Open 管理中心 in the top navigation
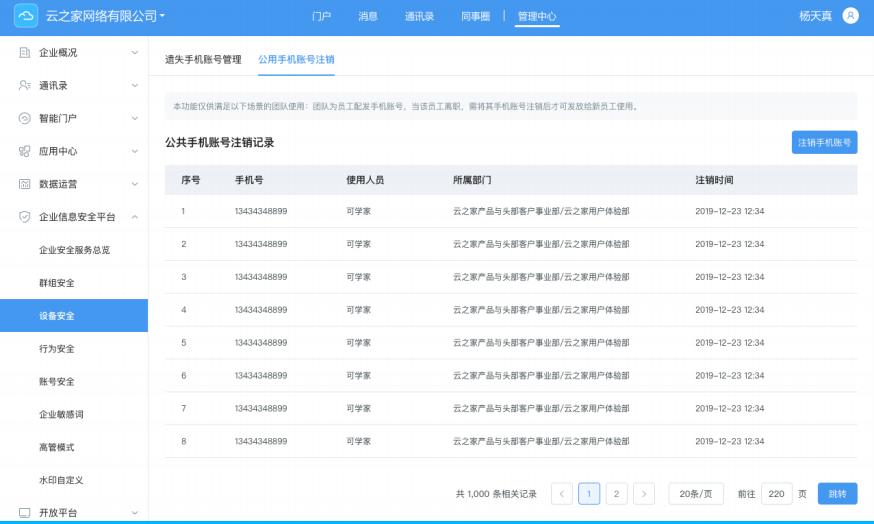Image resolution: width=874 pixels, height=524 pixels. tap(537, 16)
